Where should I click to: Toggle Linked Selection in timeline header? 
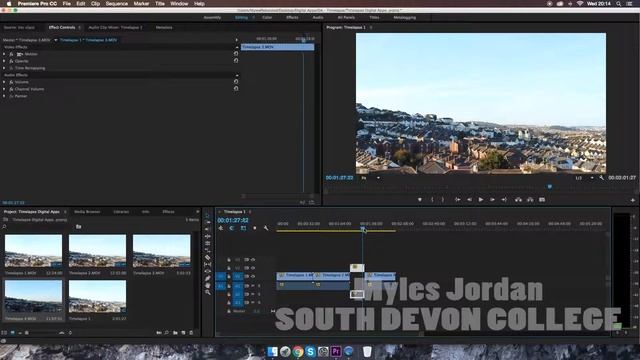point(243,228)
